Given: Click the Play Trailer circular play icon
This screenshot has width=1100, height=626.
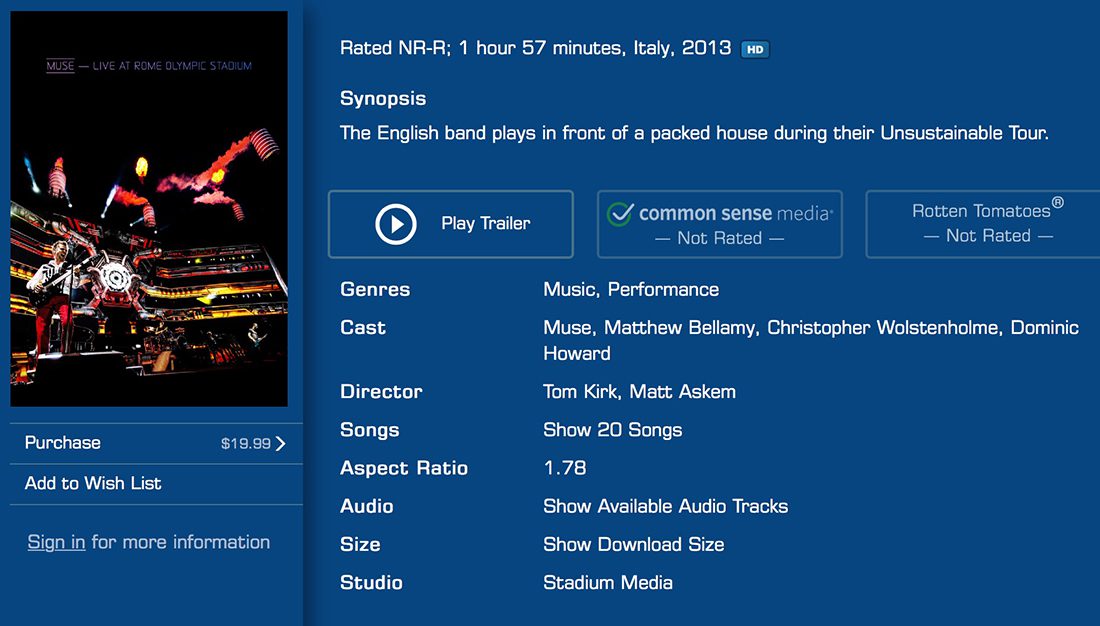Looking at the screenshot, I should point(396,224).
